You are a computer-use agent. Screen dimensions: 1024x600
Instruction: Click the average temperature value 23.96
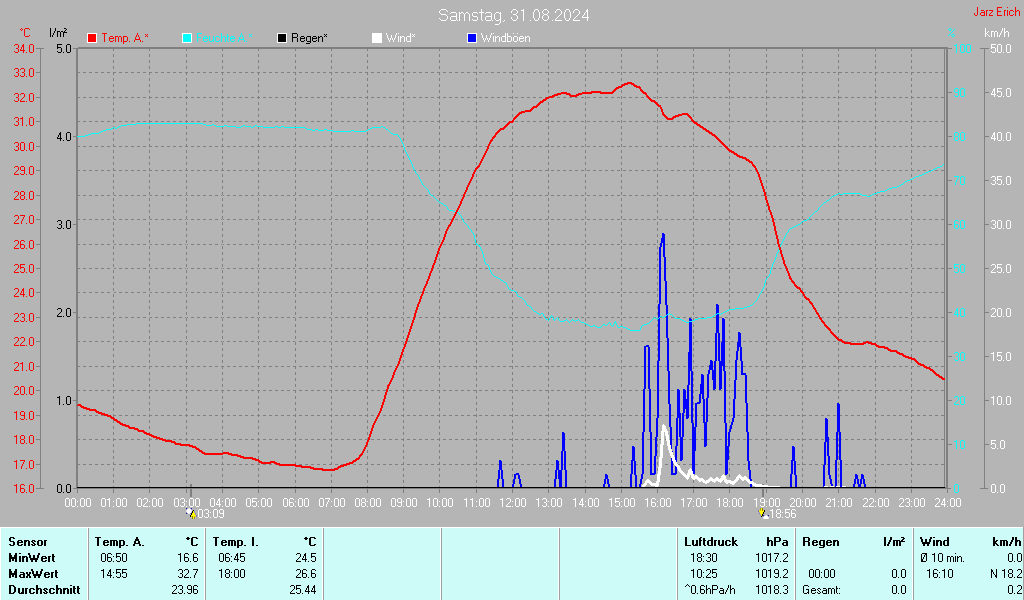185,590
